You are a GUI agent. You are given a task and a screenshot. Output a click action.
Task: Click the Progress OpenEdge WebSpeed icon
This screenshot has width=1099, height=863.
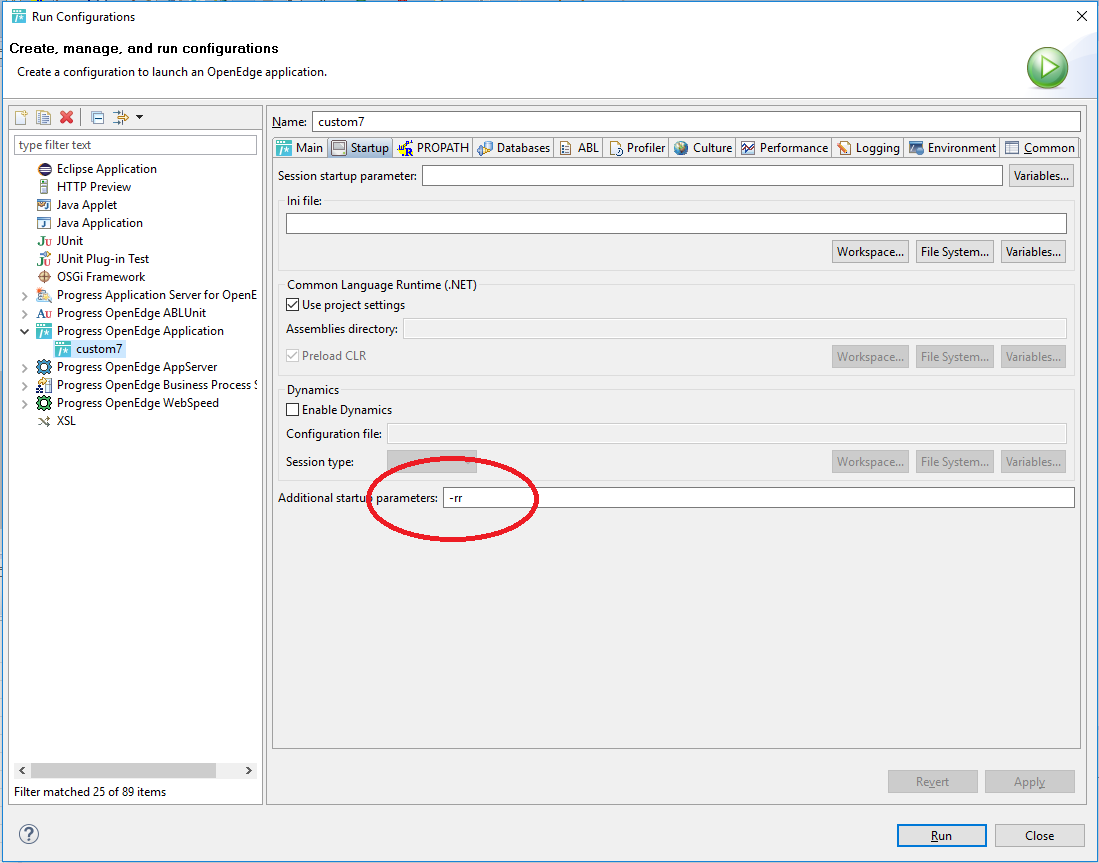44,403
